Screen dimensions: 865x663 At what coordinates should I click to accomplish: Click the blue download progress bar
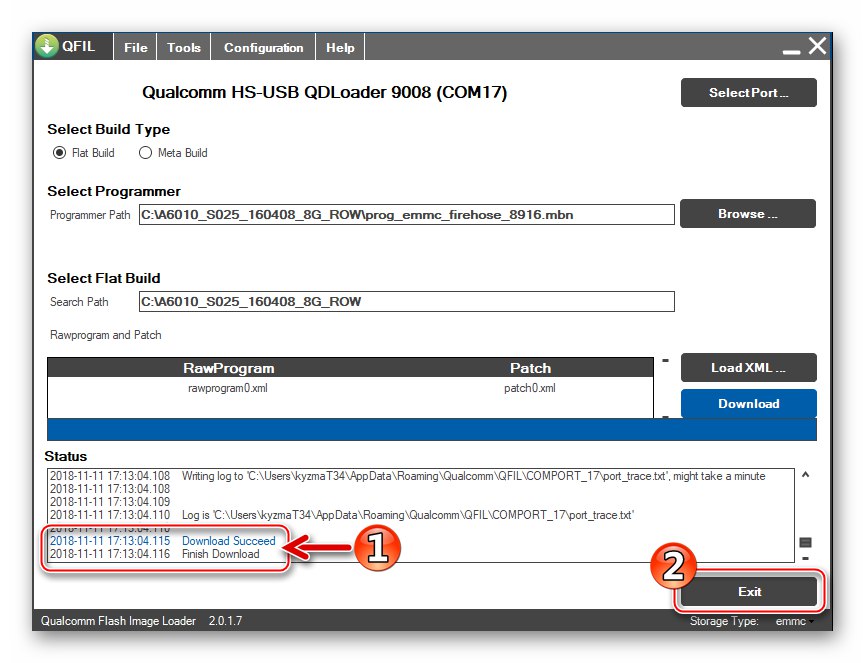pyautogui.click(x=431, y=429)
